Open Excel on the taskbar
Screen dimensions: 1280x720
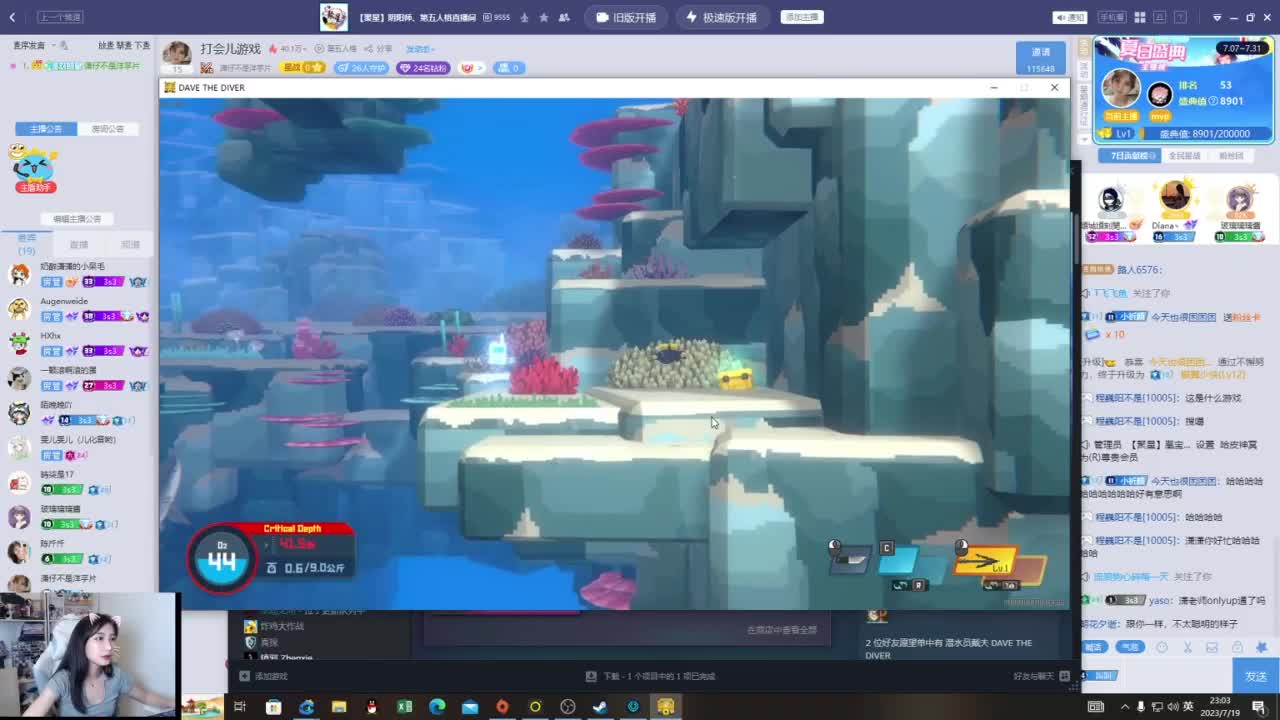click(404, 707)
